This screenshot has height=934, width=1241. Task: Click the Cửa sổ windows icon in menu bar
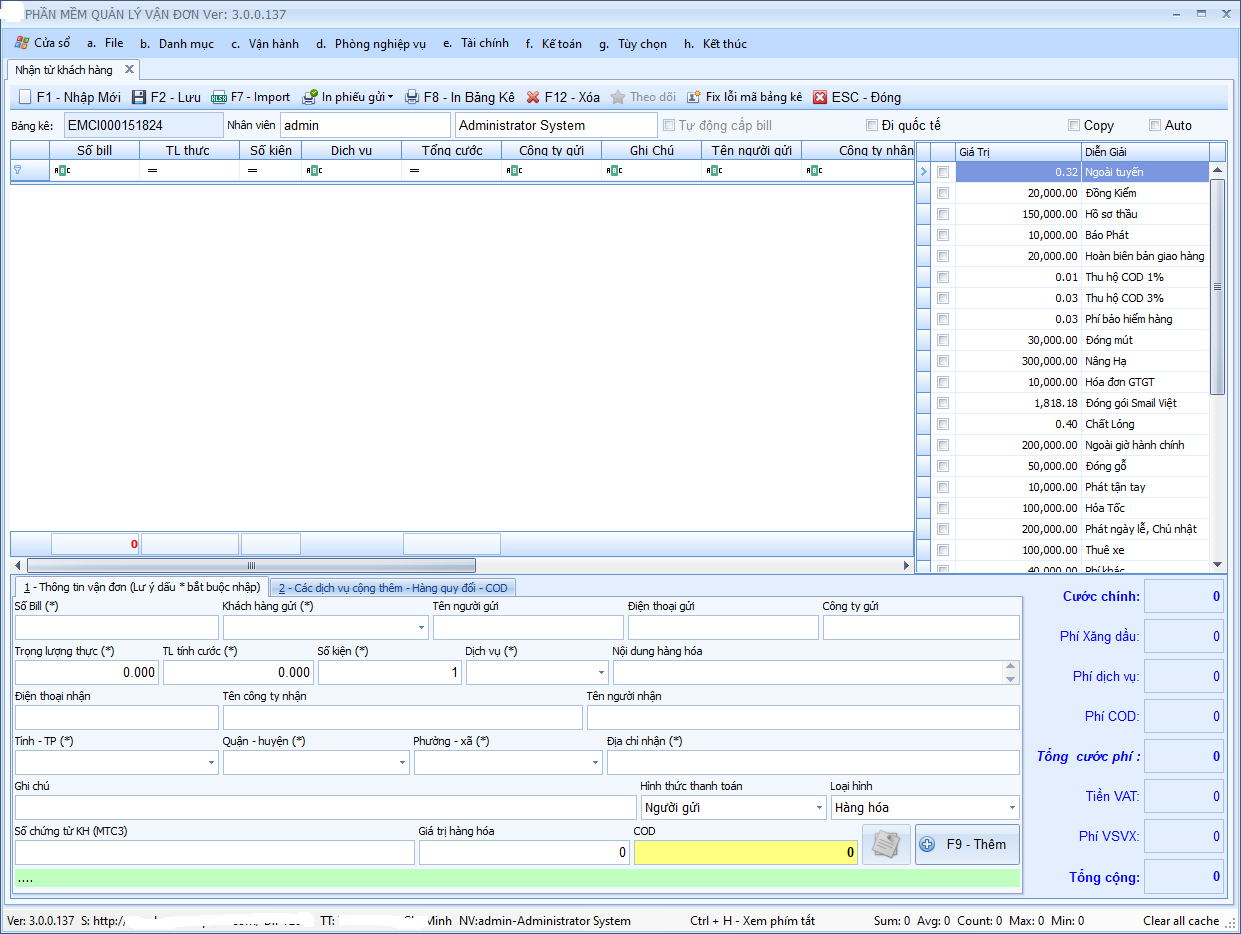point(21,43)
